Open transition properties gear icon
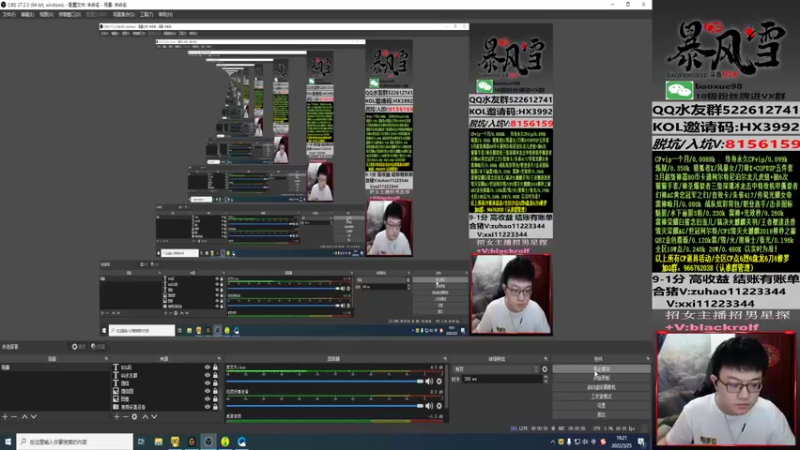This screenshot has height=450, width=800. pos(544,369)
